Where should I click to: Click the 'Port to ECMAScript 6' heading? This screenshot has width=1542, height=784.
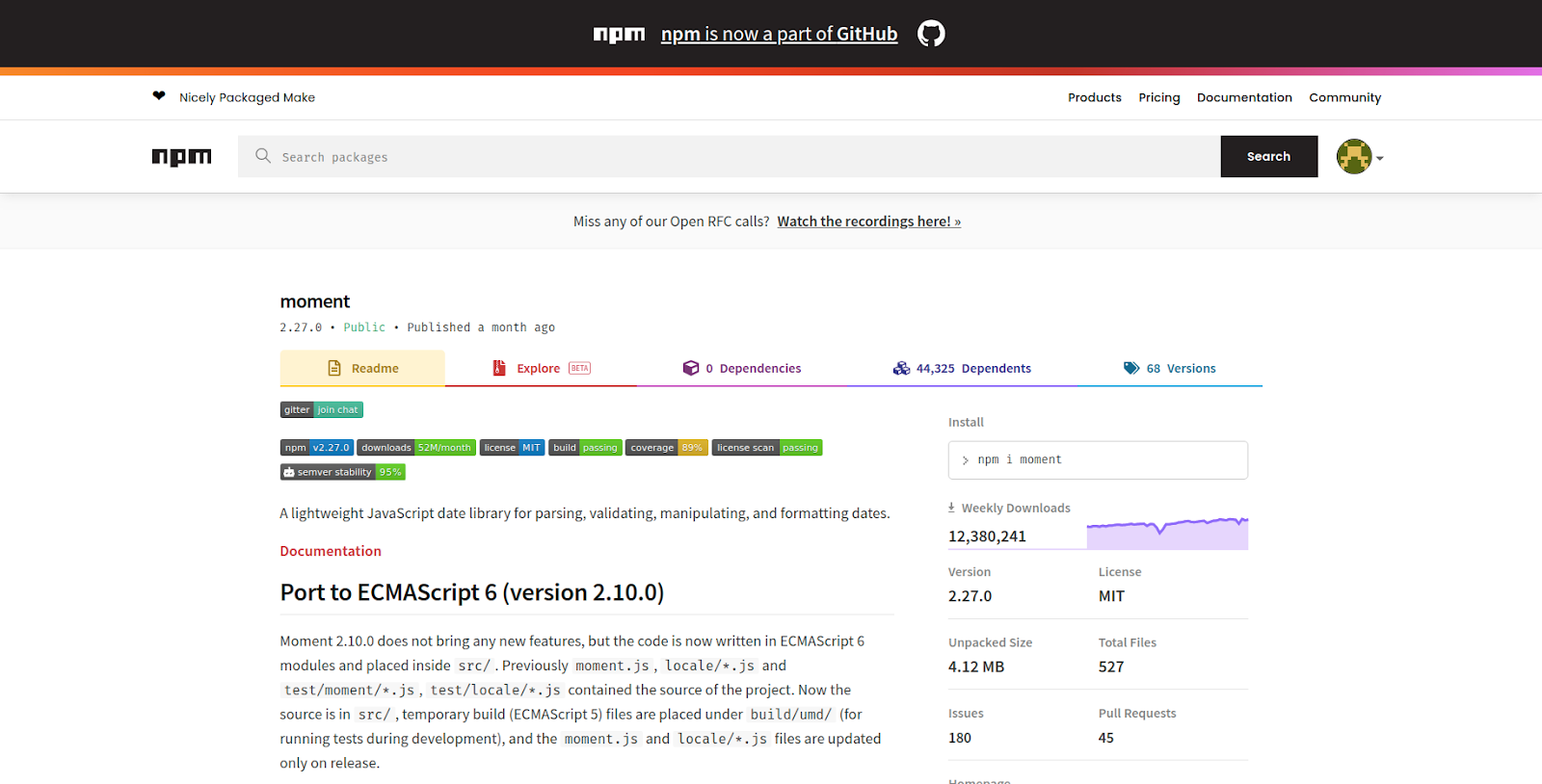point(472,592)
